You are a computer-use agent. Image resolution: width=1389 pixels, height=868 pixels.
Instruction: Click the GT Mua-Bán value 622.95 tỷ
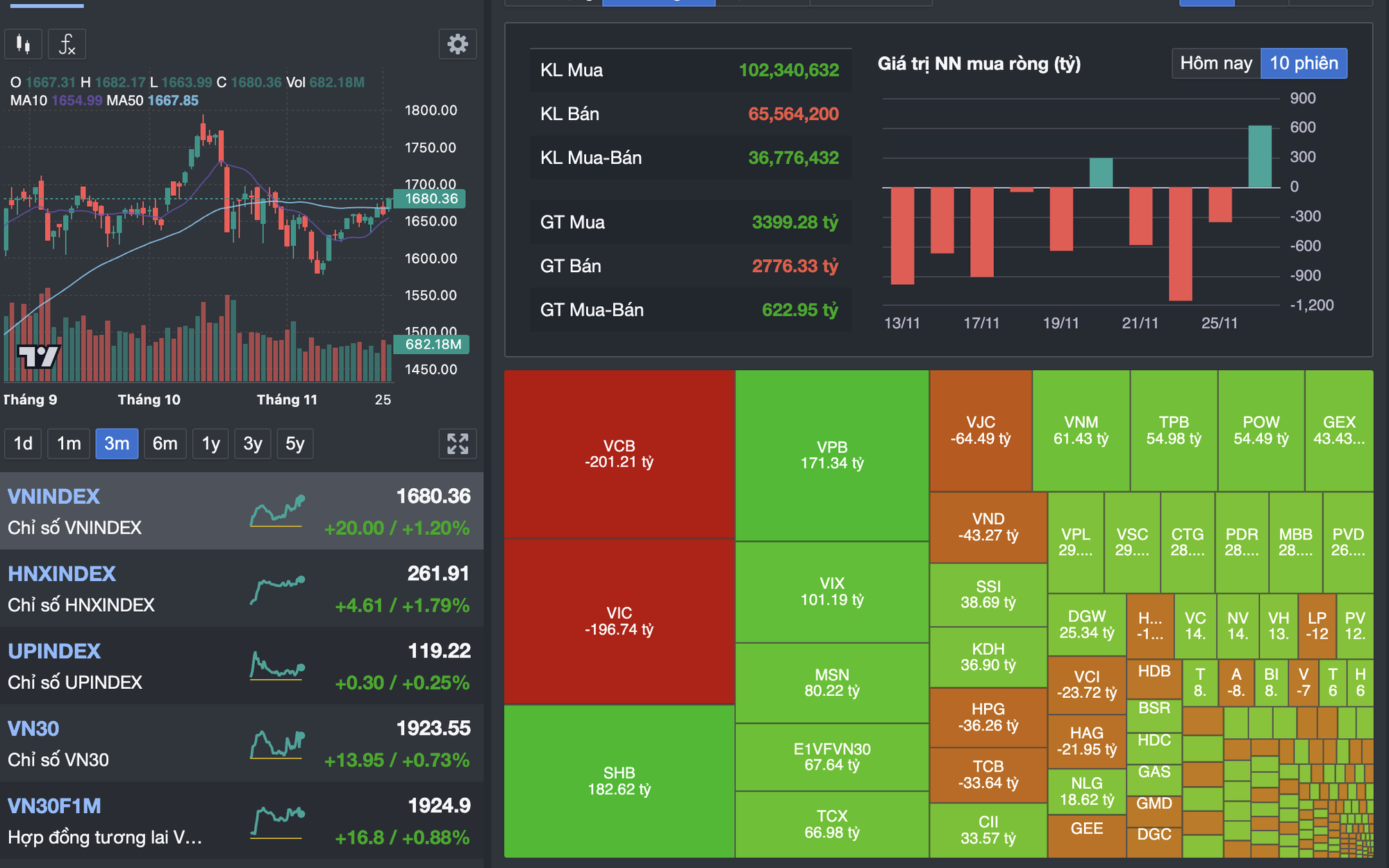point(800,310)
